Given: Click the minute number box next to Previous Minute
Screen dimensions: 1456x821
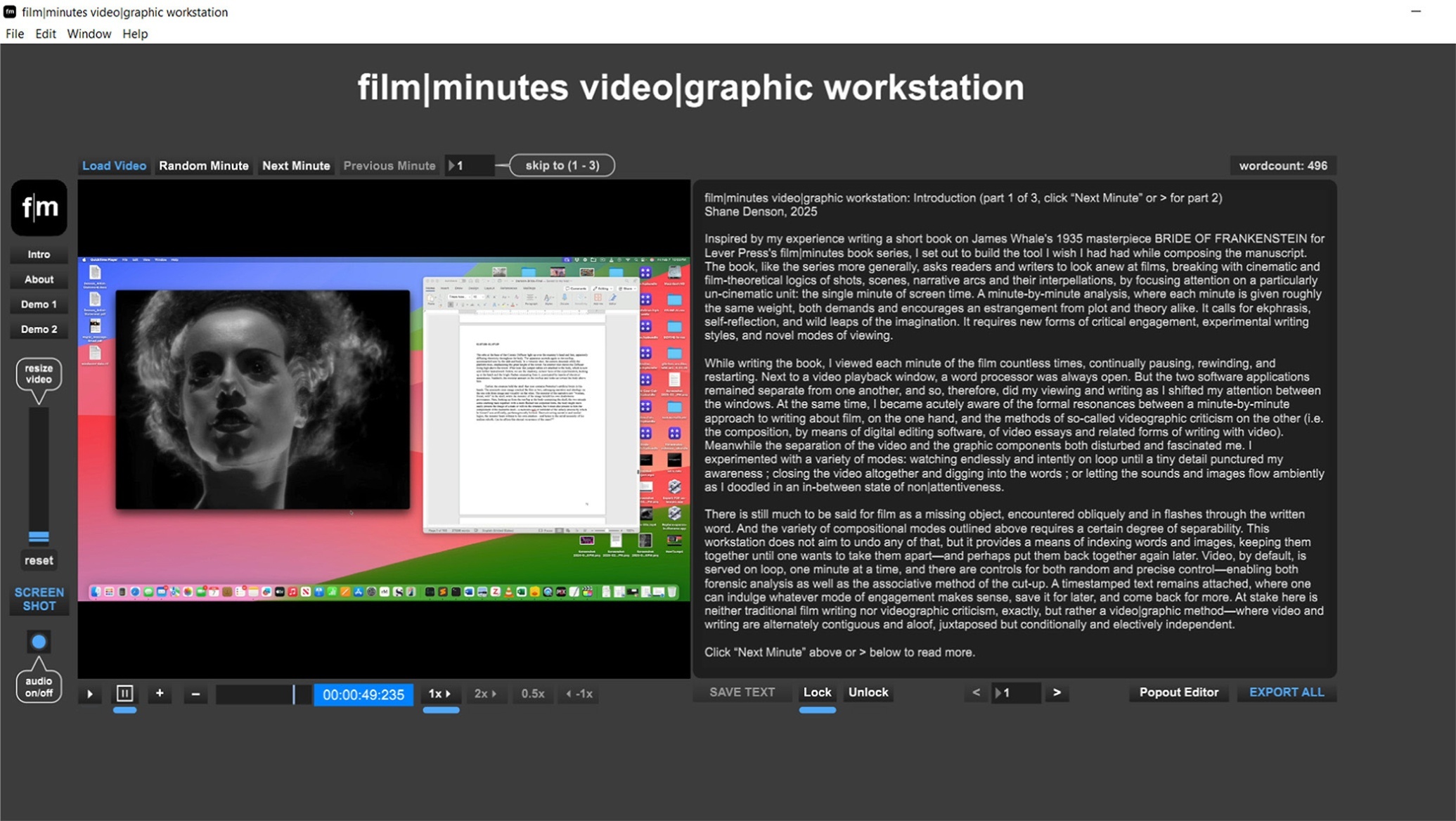Looking at the screenshot, I should (470, 166).
